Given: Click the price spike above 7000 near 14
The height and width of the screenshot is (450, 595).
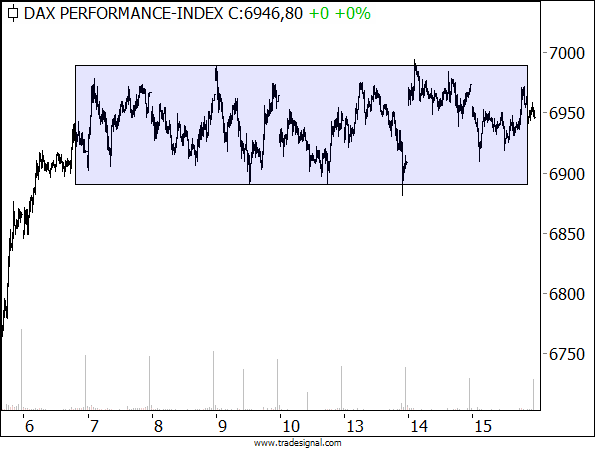Looking at the screenshot, I should point(415,63).
